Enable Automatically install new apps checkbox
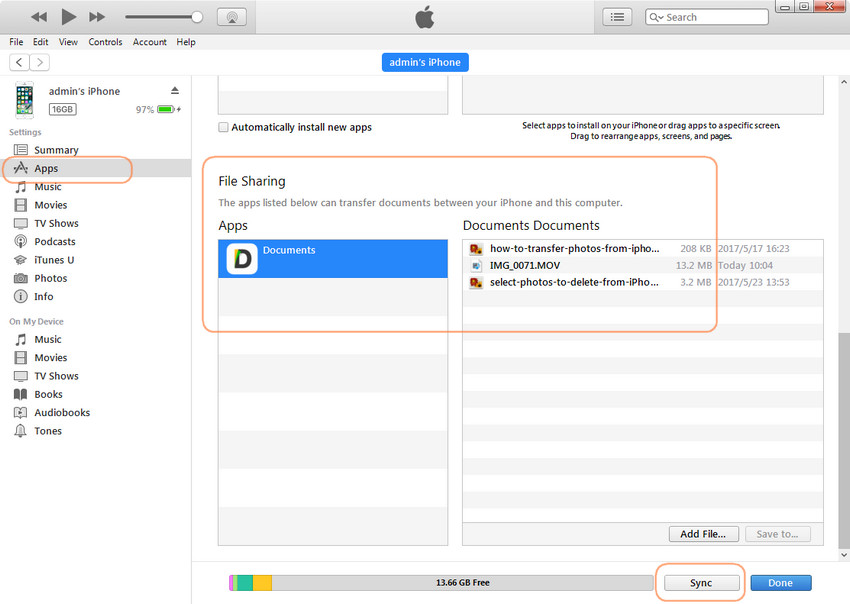The height and width of the screenshot is (604, 850). tap(223, 127)
